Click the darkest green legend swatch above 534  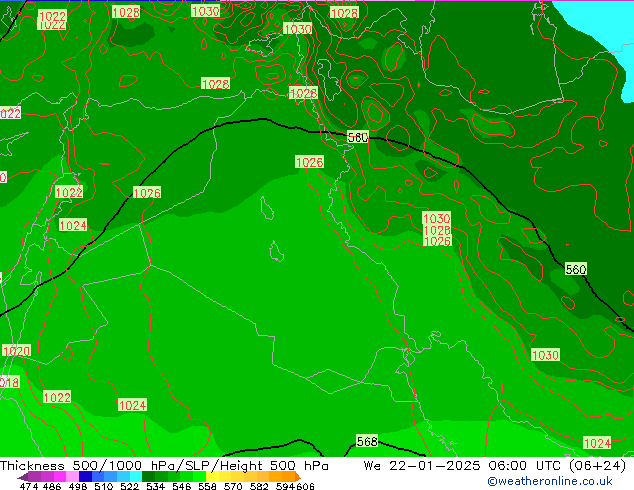pyautogui.click(x=148, y=477)
